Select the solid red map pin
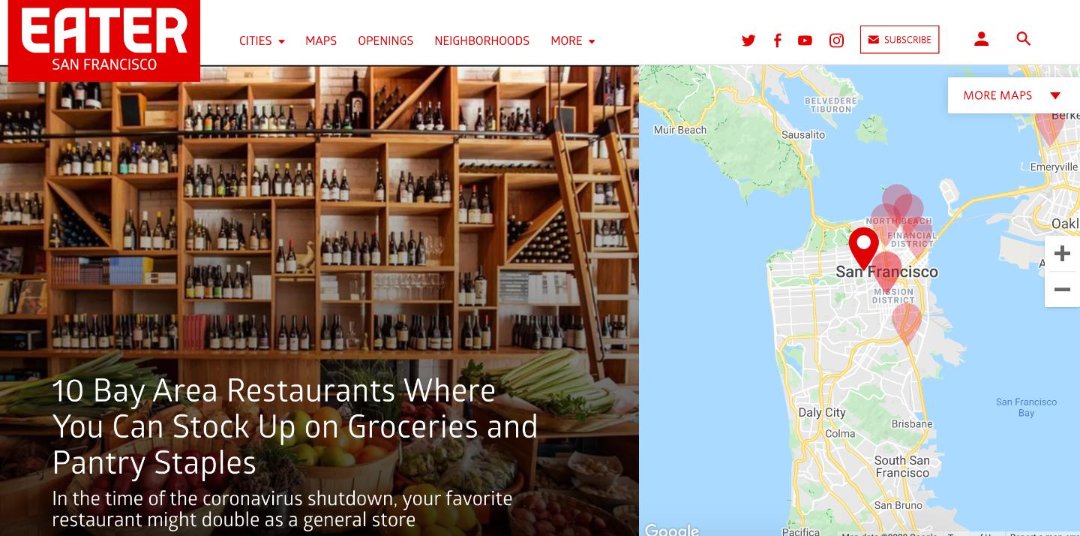 [863, 248]
